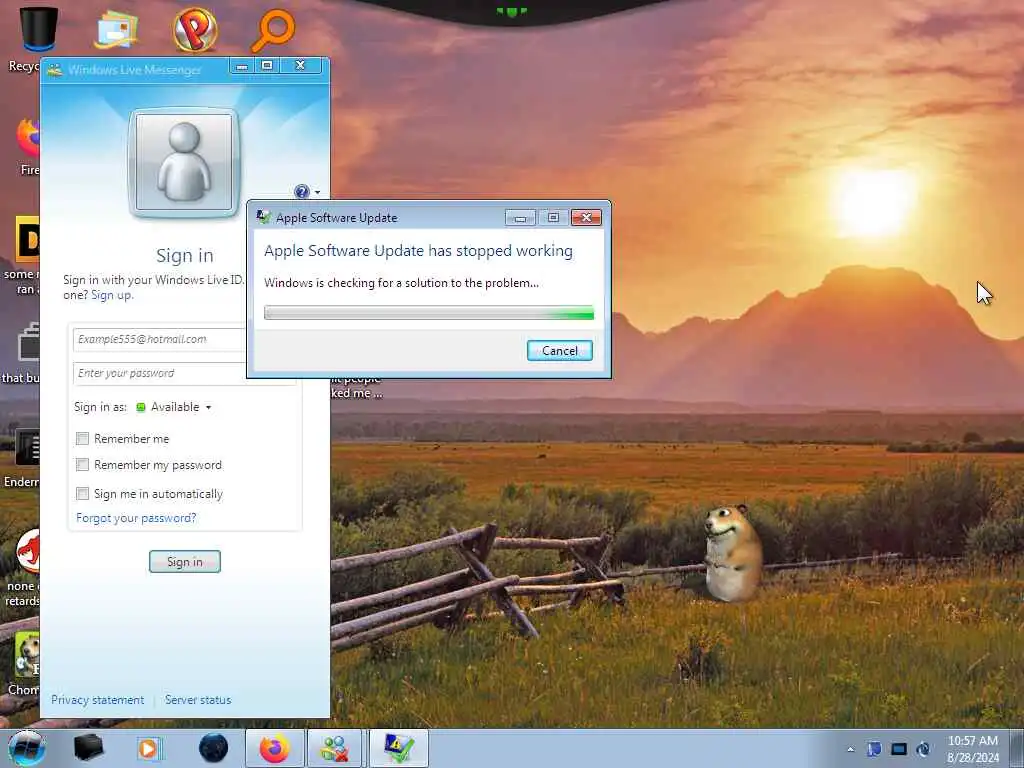Click the Sign in heading text

click(x=185, y=255)
